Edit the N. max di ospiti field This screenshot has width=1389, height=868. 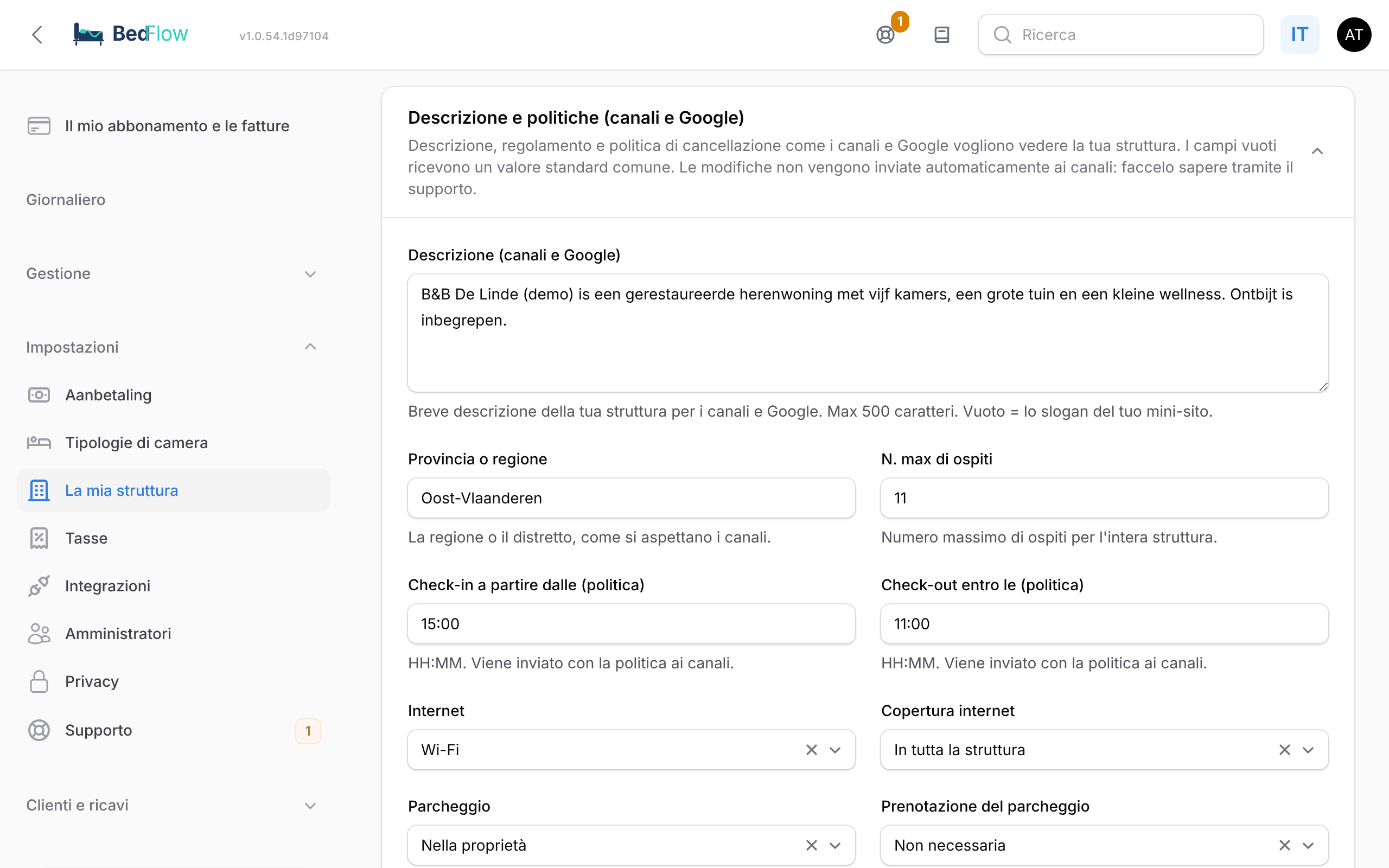coord(1104,497)
